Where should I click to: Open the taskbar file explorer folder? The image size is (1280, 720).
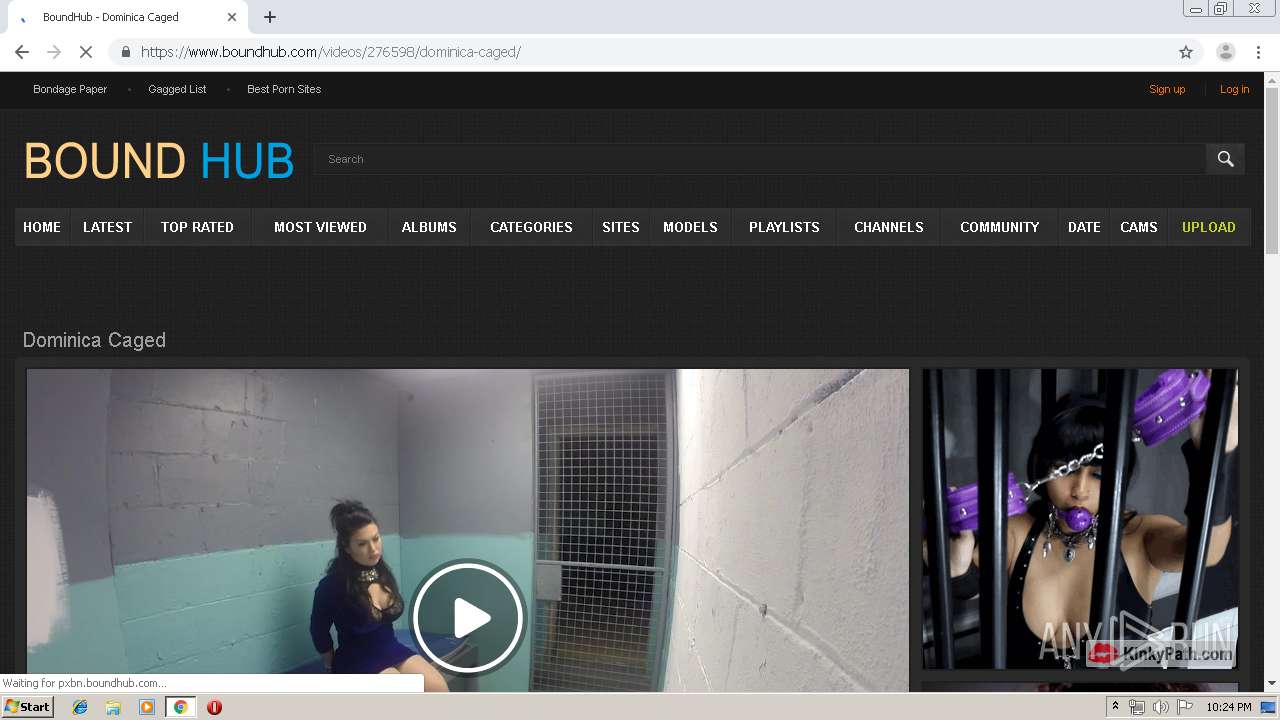tap(113, 707)
